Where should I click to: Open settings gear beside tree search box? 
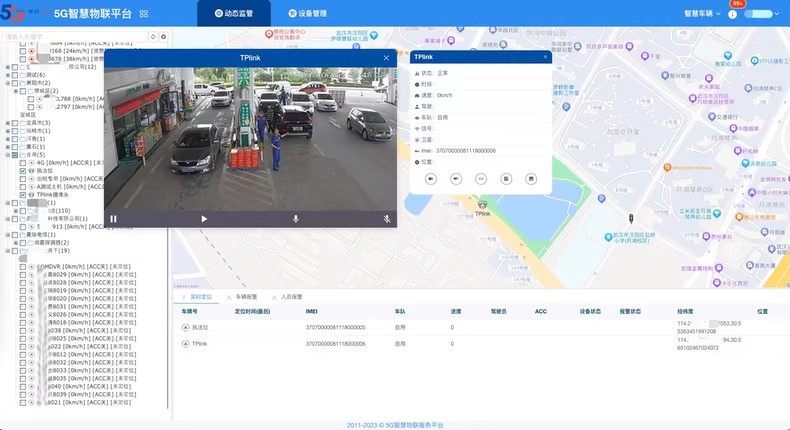pos(164,37)
